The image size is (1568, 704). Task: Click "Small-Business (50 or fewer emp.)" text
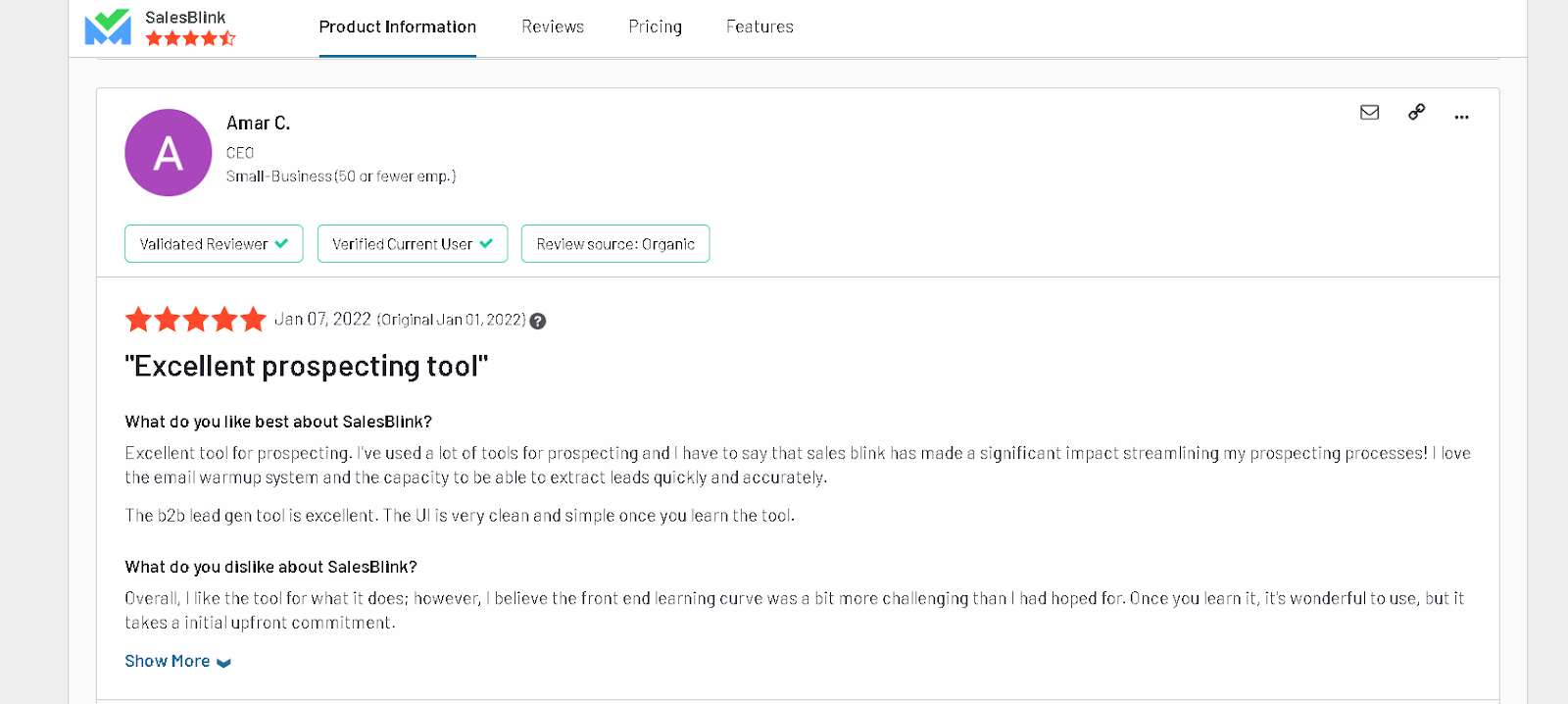(x=341, y=176)
